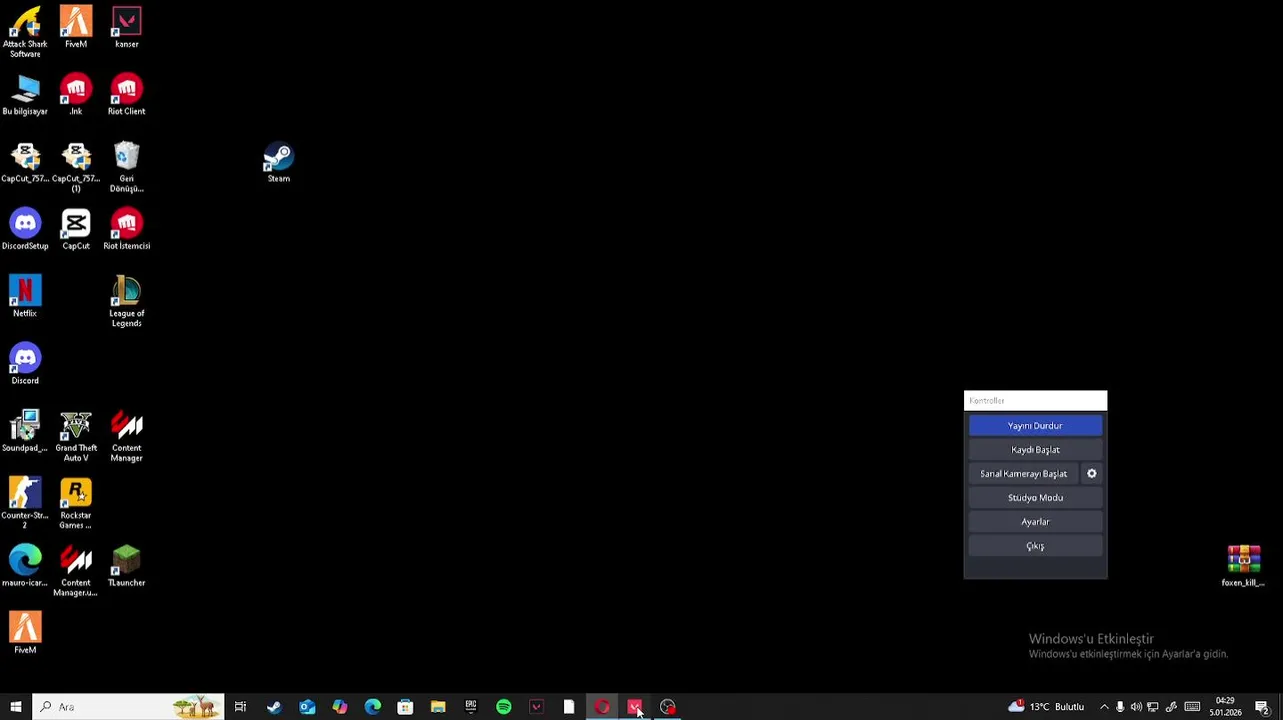Viewport: 1283px width, 720px height.
Task: Click the Çıkış button
Action: point(1035,546)
